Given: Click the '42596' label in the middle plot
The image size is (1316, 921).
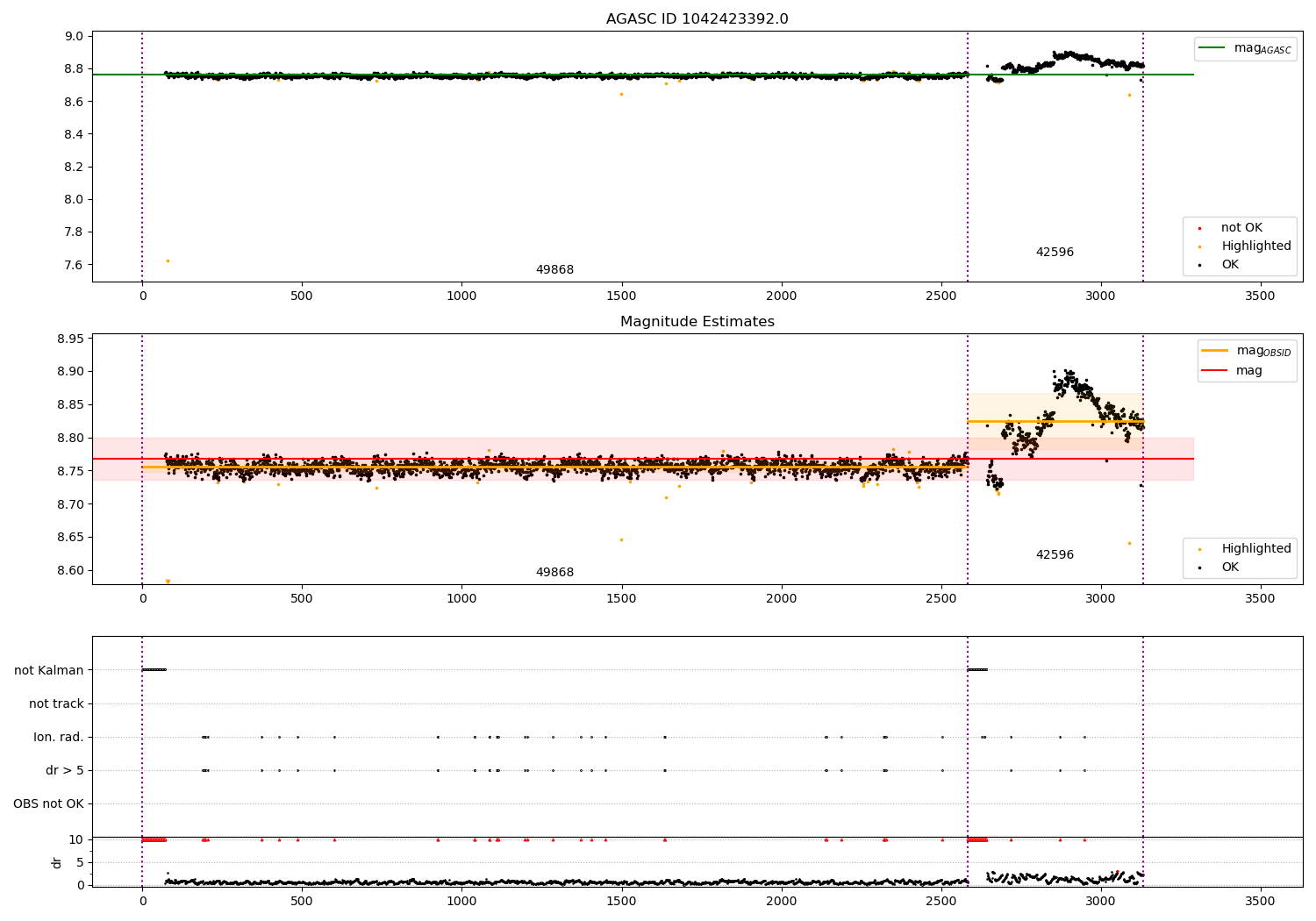Looking at the screenshot, I should click(x=1055, y=555).
